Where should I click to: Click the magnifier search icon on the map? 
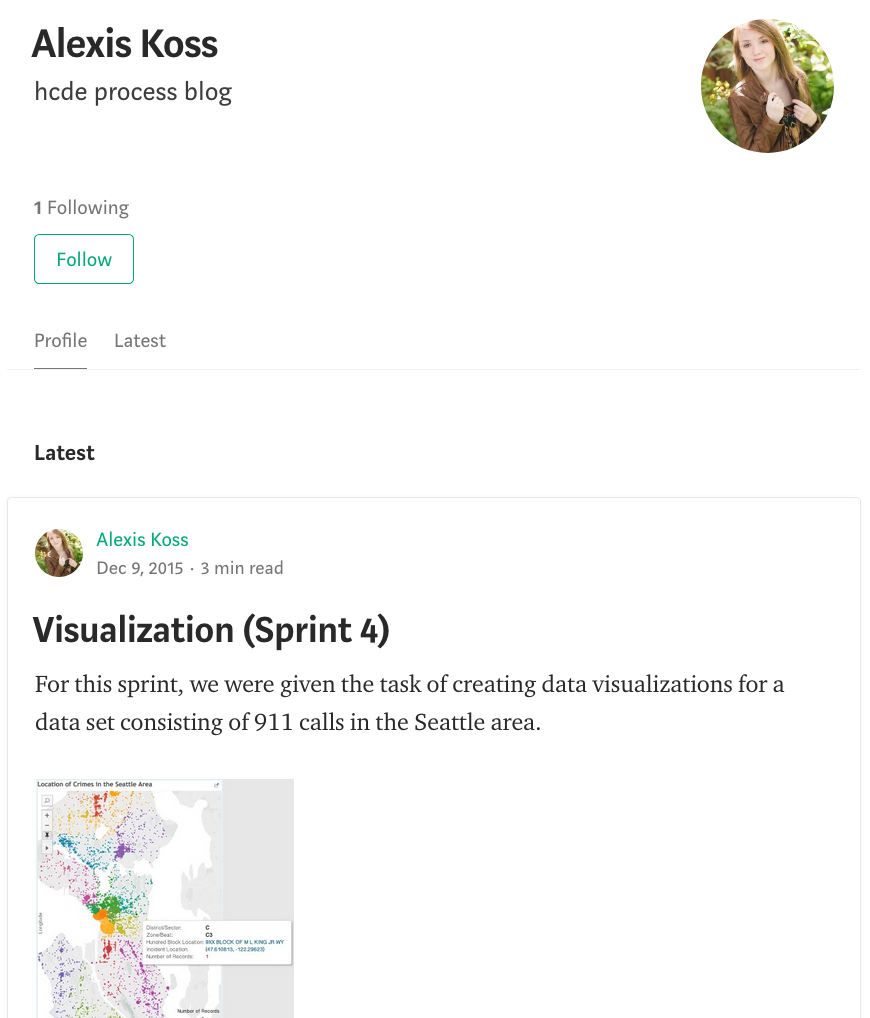(x=47, y=801)
